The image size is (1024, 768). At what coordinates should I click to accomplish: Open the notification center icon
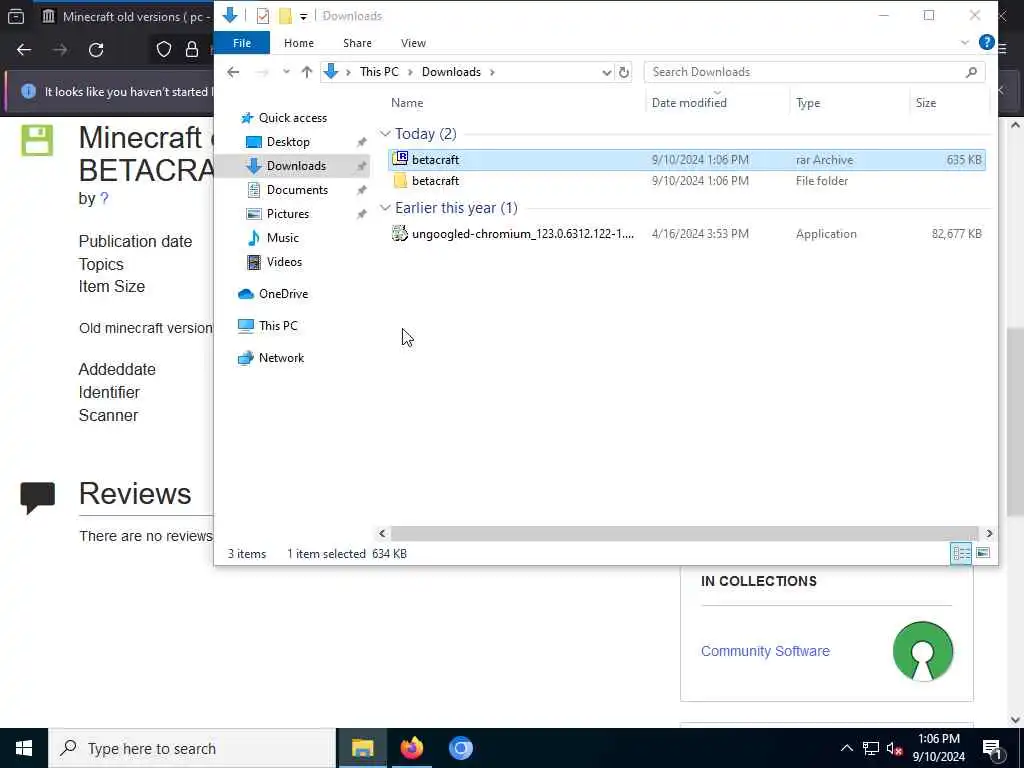[992, 748]
